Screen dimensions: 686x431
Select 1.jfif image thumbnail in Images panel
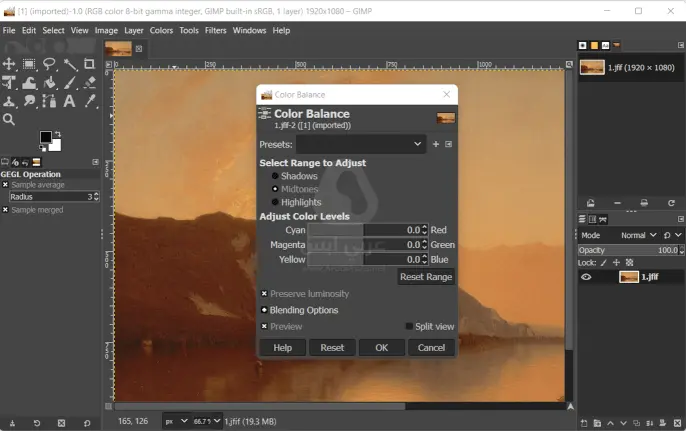click(x=592, y=67)
